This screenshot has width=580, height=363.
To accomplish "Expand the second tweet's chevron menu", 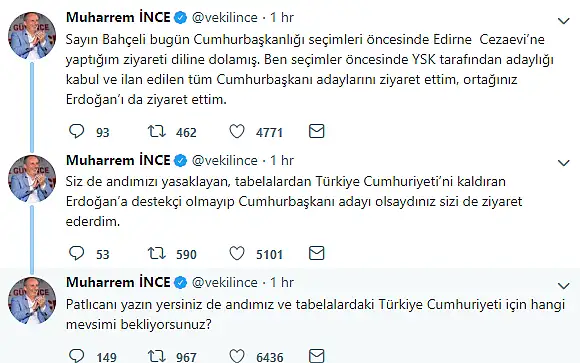I will 563,163.
